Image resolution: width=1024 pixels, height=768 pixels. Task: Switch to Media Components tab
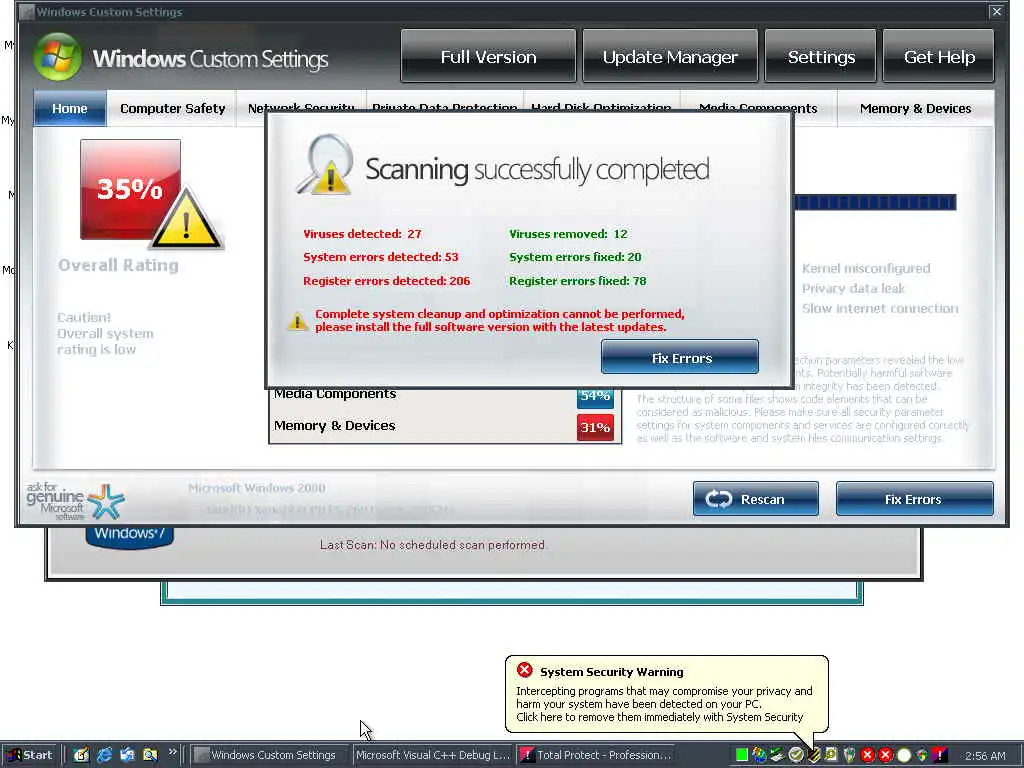point(758,108)
